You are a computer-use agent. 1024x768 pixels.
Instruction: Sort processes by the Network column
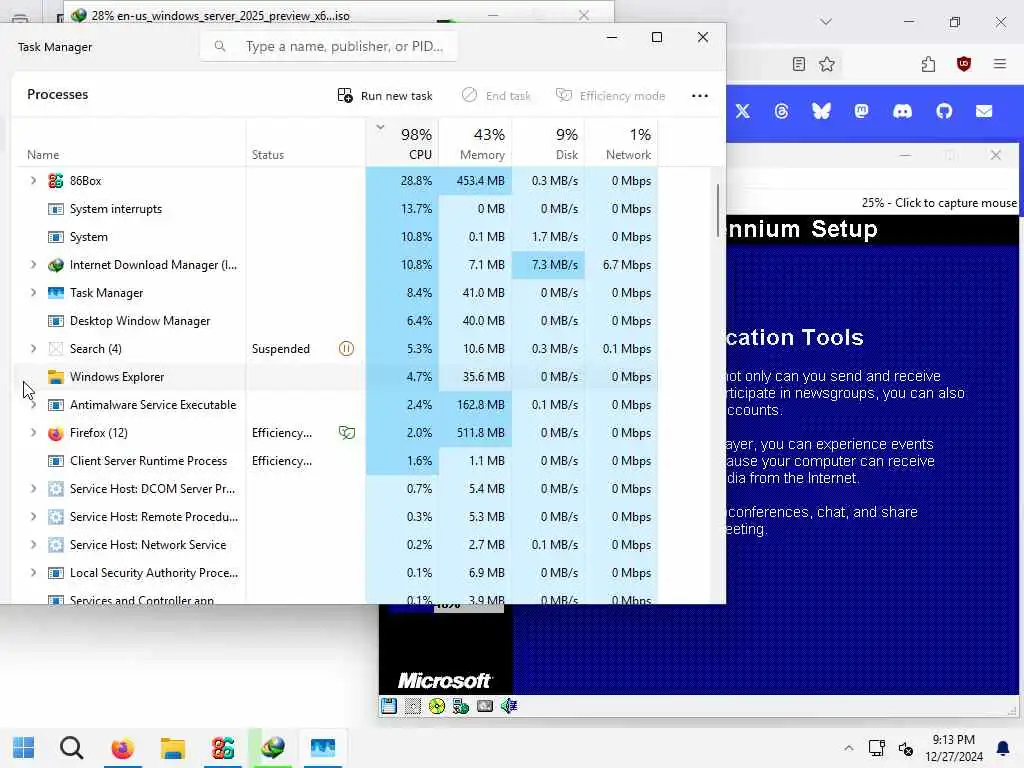pos(628,155)
